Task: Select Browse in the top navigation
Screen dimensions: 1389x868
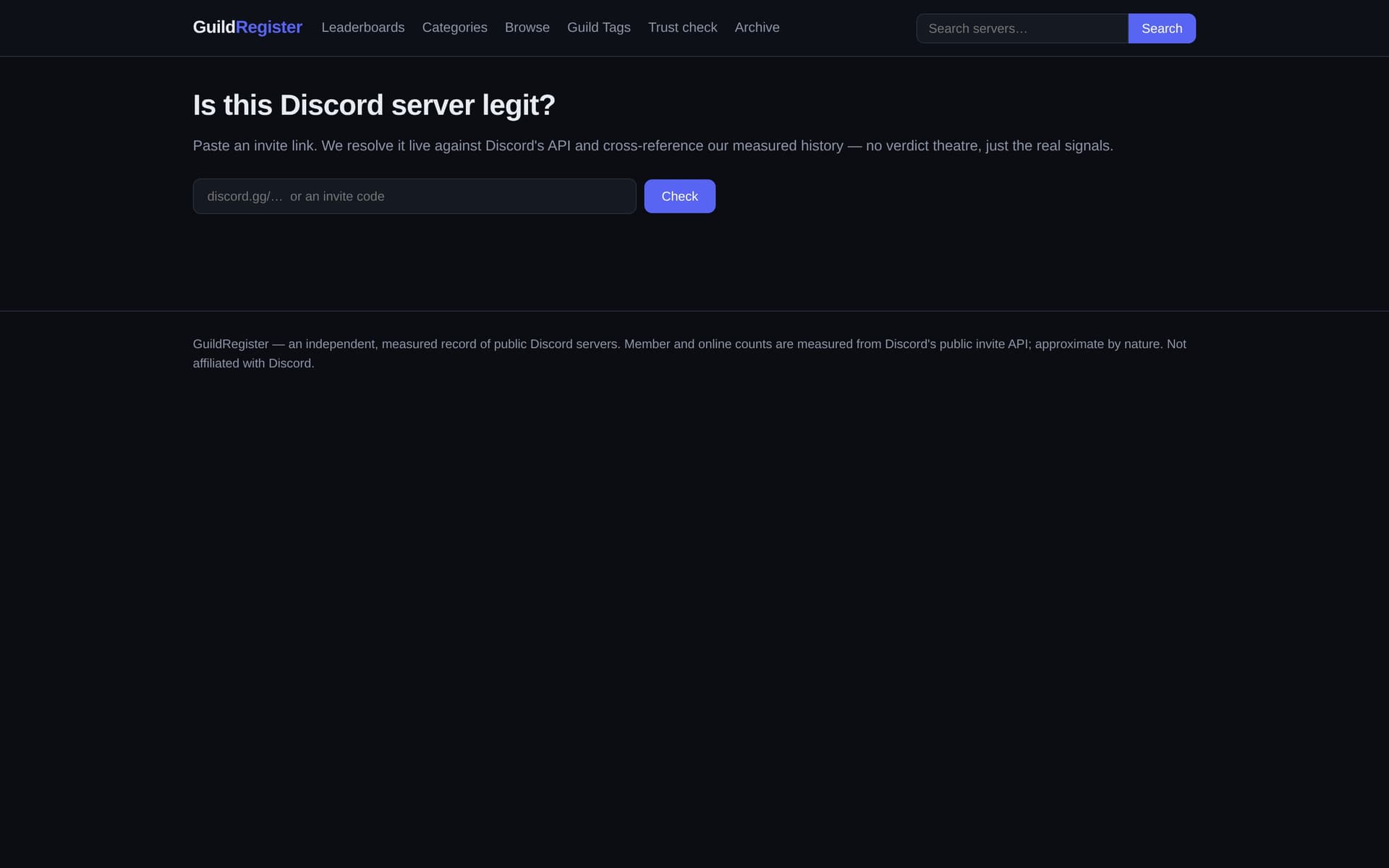Action: (x=527, y=27)
